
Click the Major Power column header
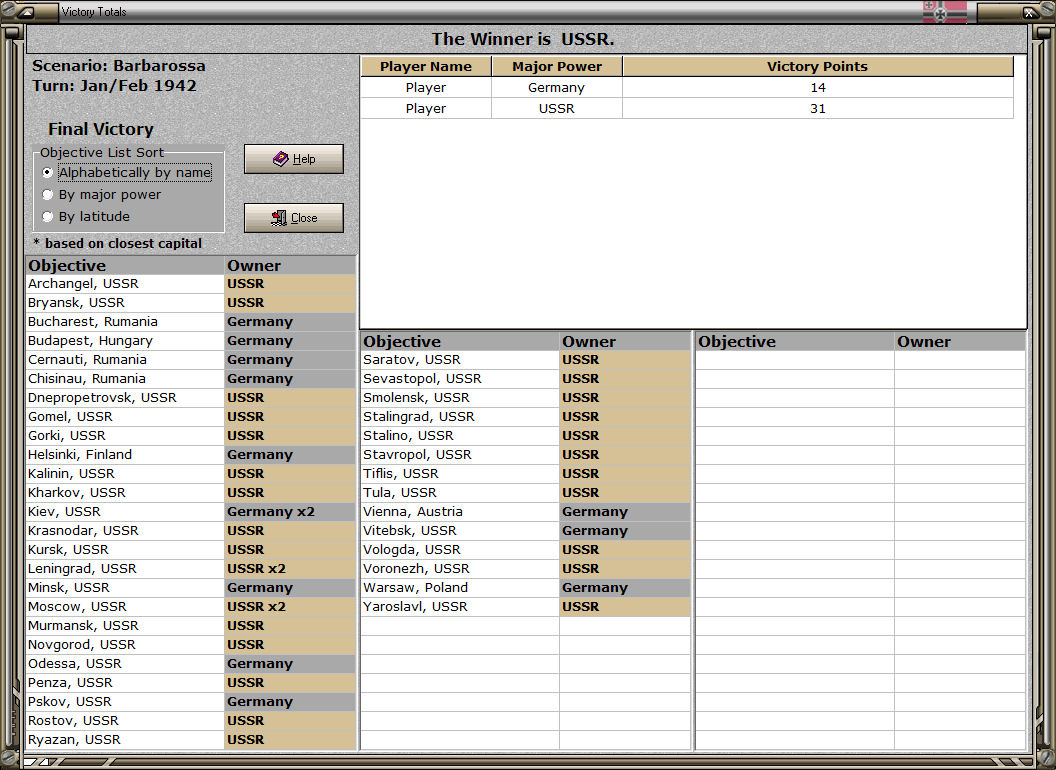557,67
